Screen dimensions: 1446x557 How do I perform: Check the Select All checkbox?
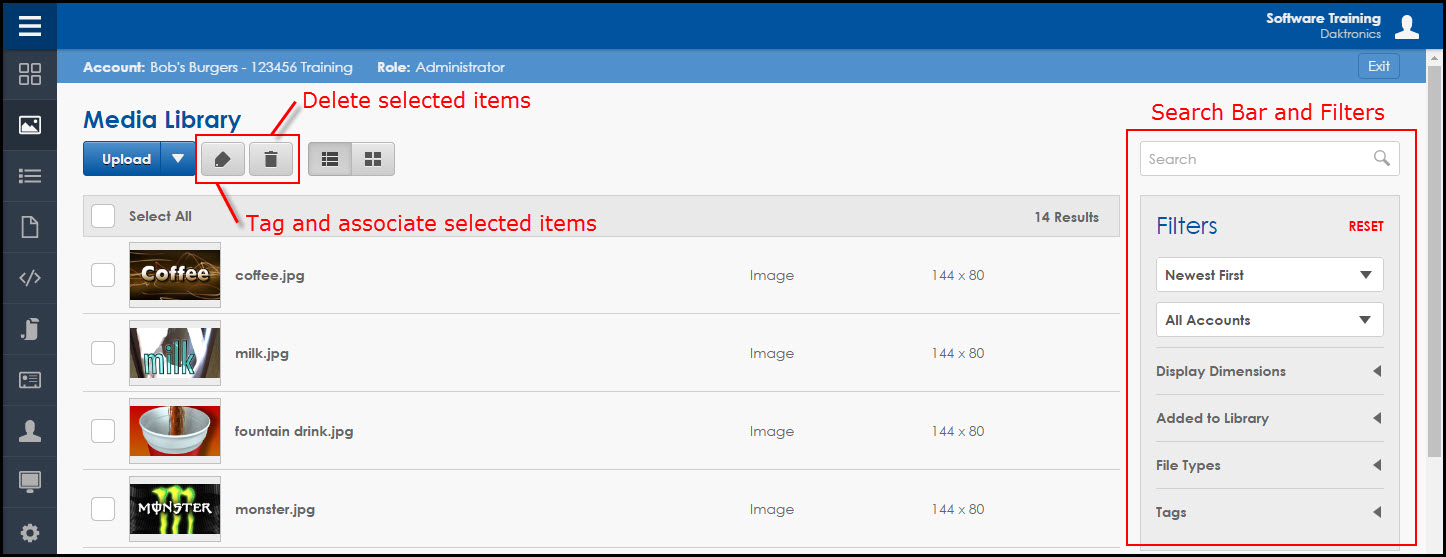[x=103, y=216]
